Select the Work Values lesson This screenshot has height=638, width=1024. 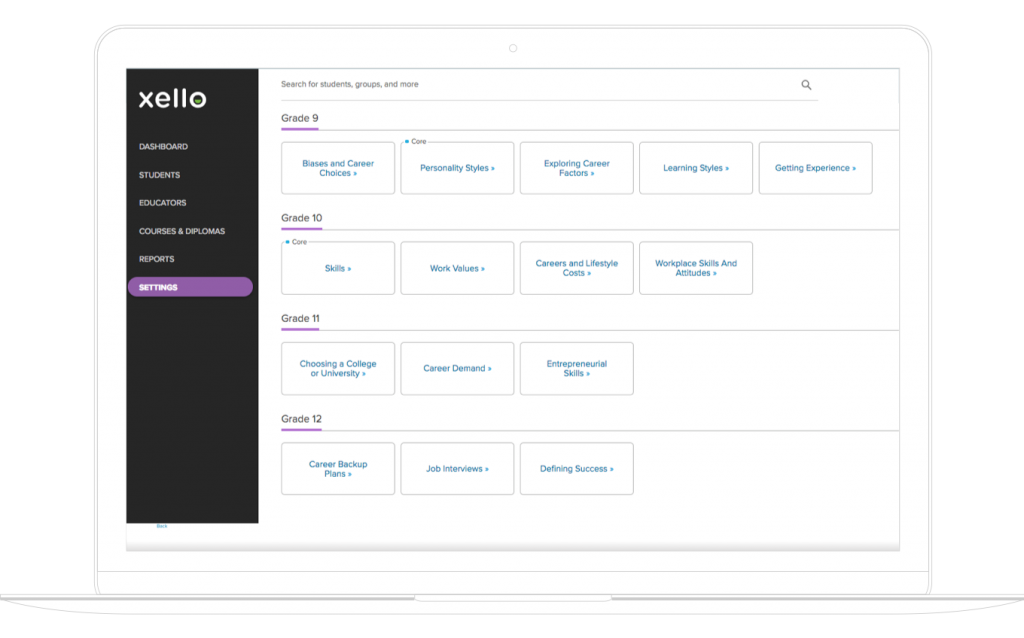(x=457, y=267)
